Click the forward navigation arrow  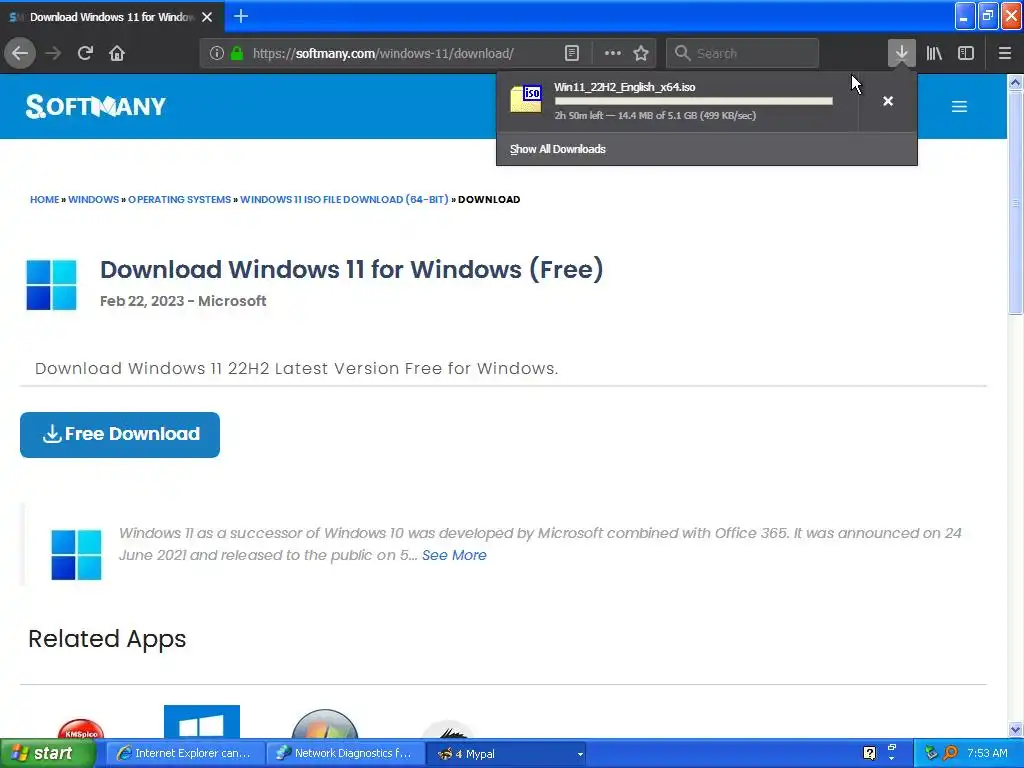(x=53, y=53)
